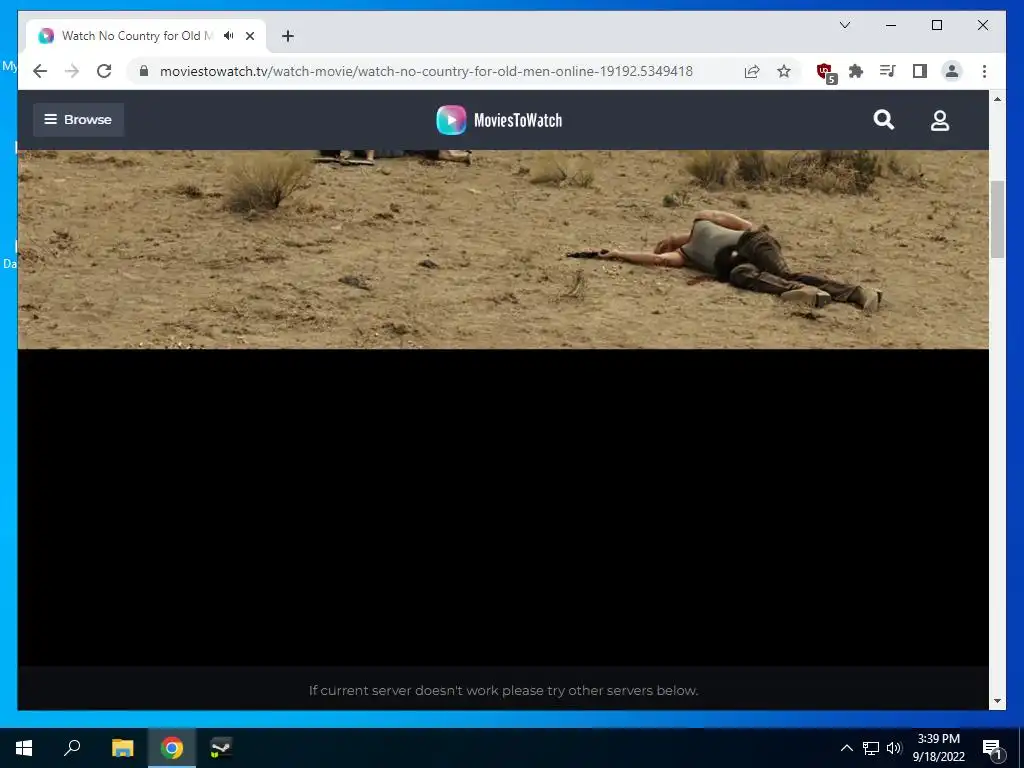Open Chrome three-dot menu
The height and width of the screenshot is (768, 1024).
pos(984,71)
